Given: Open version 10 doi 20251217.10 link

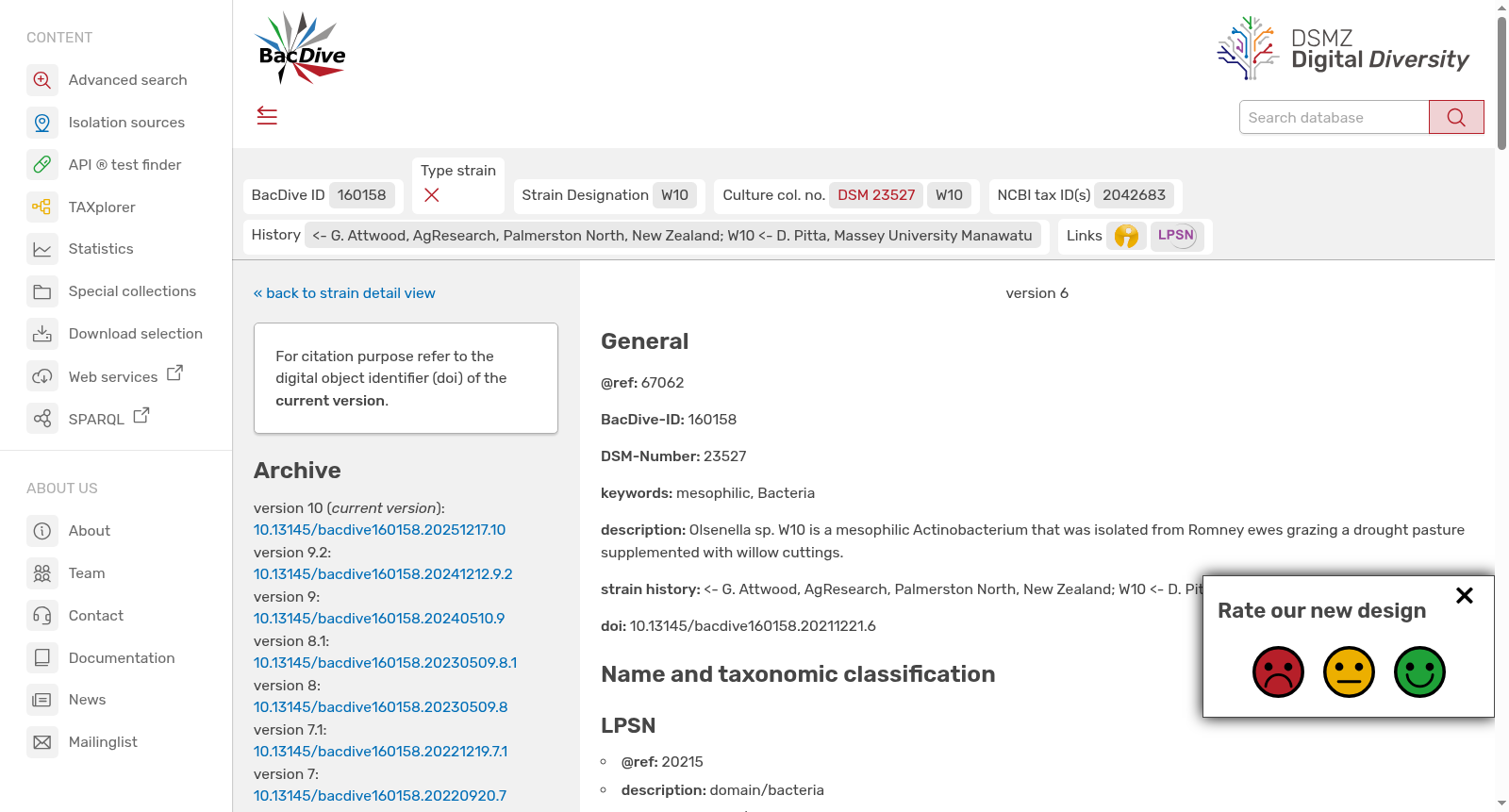Looking at the screenshot, I should point(379,530).
